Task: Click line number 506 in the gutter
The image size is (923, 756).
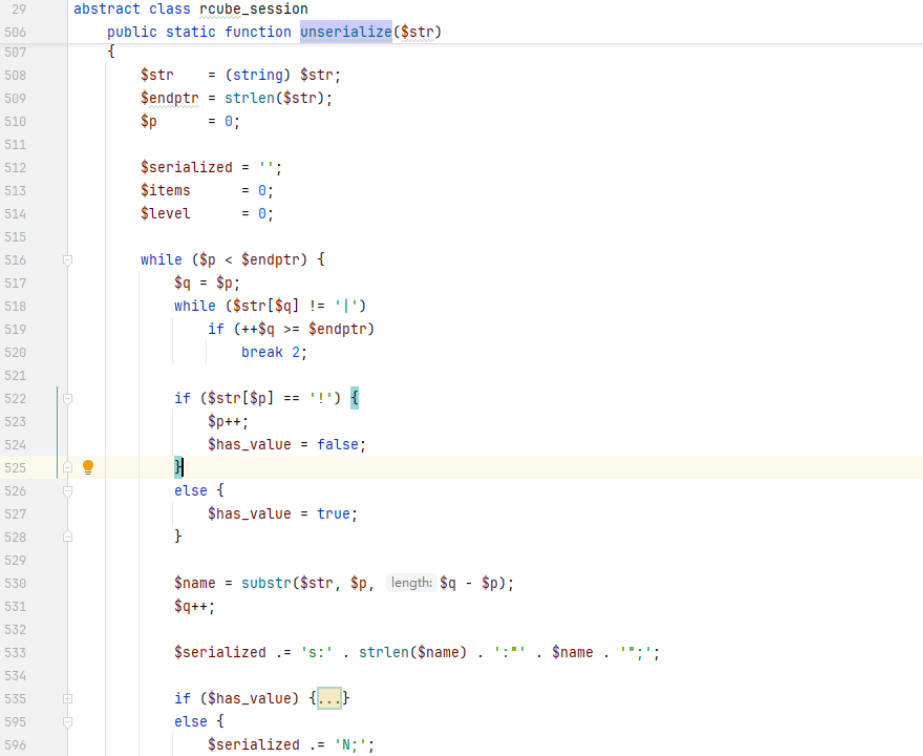Action: tap(15, 32)
